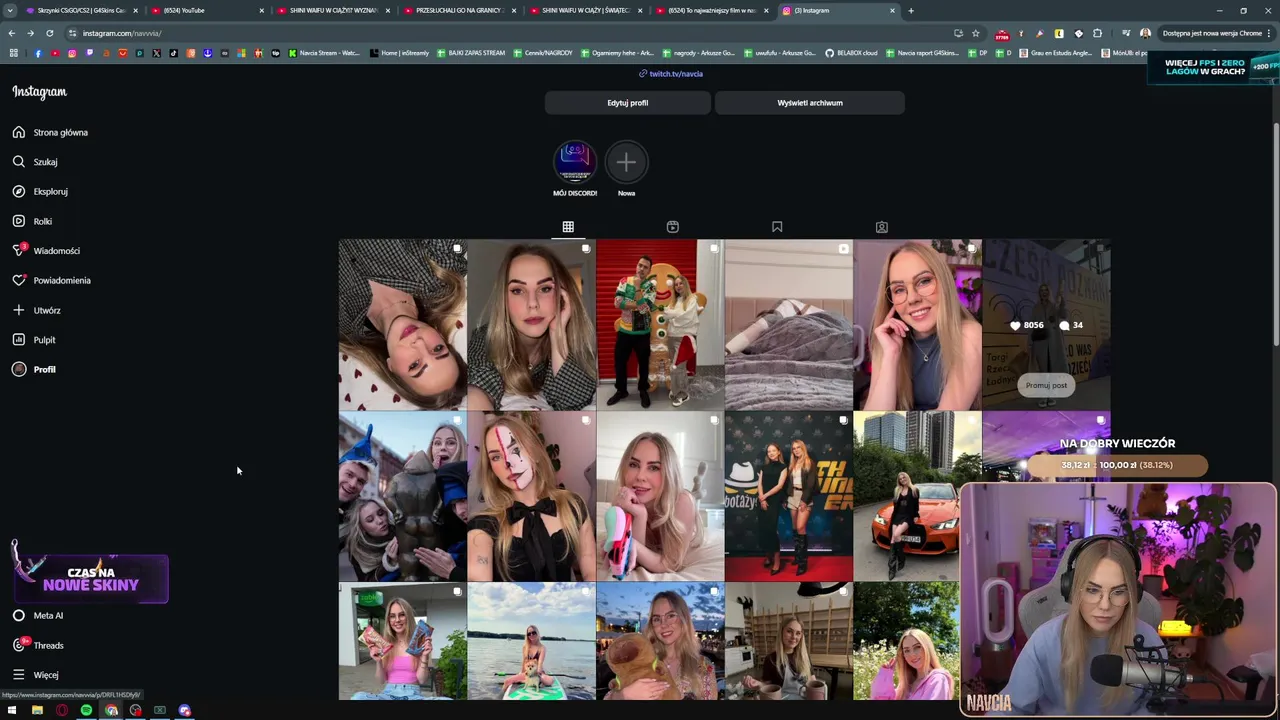Bookmark this page with the star icon
Image resolution: width=1280 pixels, height=720 pixels.
(975, 33)
